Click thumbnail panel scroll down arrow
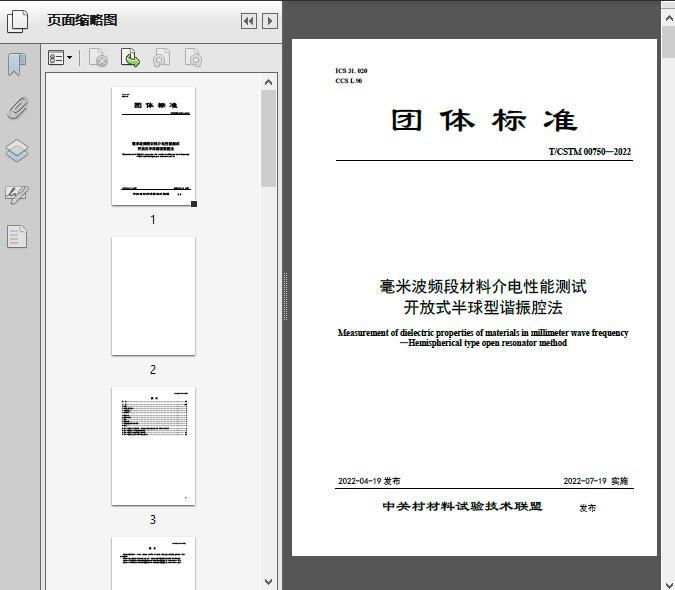This screenshot has width=675, height=590. tap(269, 582)
